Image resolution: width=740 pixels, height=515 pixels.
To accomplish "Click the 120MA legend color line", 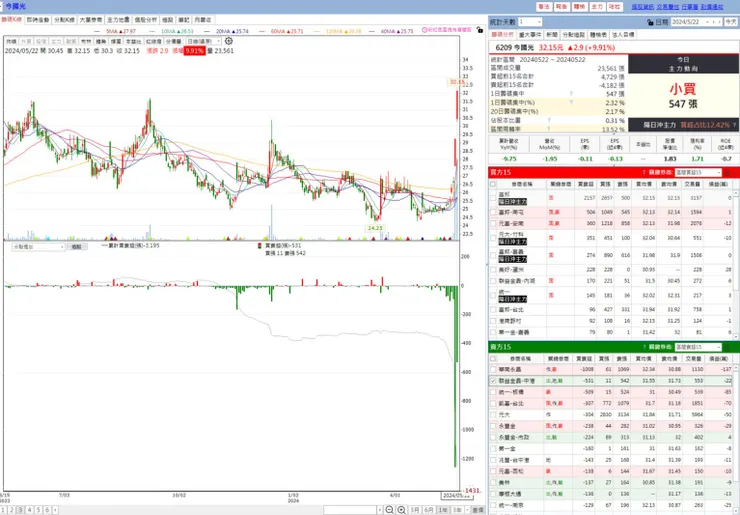I will [x=318, y=31].
